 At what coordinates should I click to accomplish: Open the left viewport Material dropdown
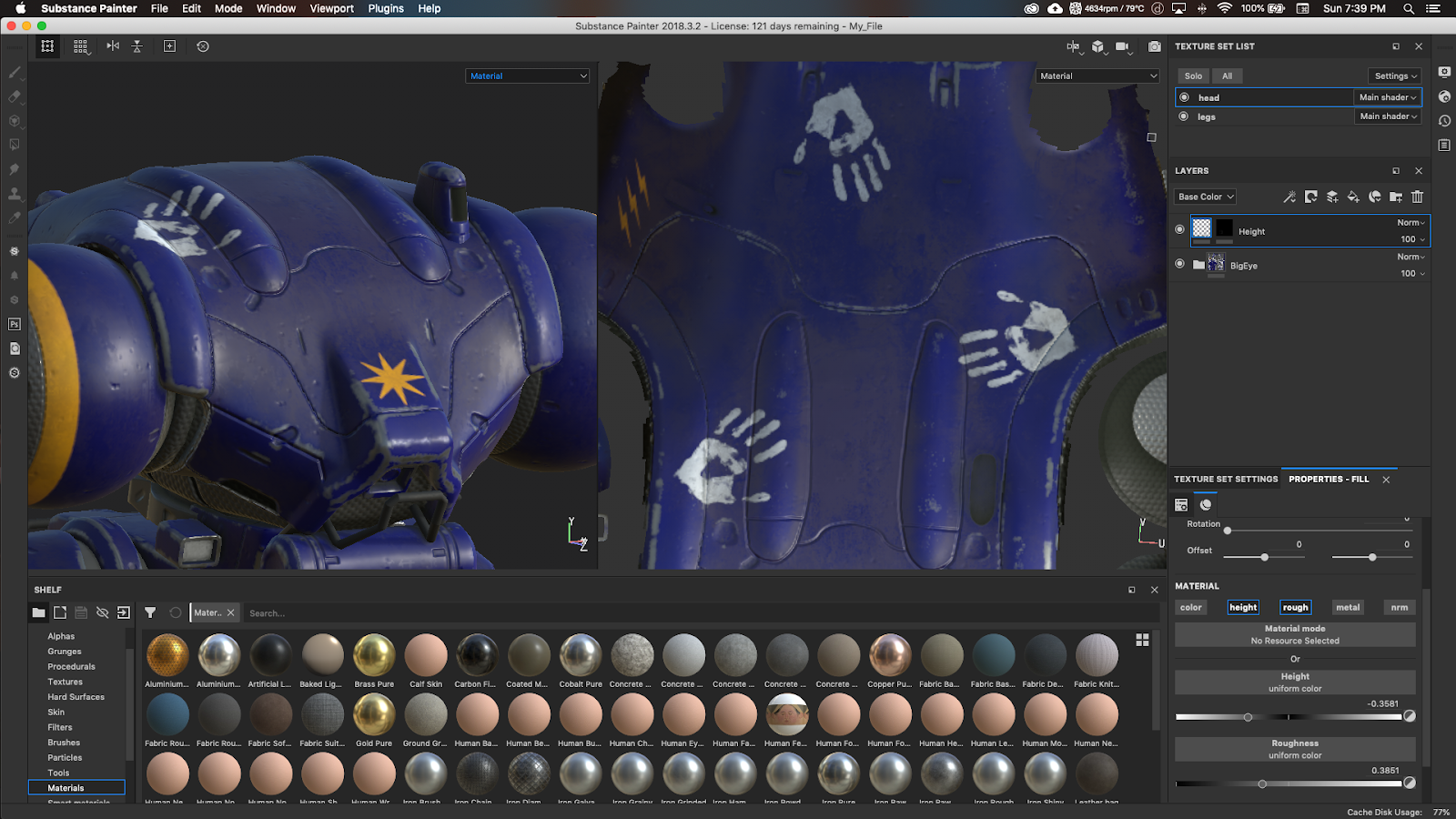pos(528,76)
